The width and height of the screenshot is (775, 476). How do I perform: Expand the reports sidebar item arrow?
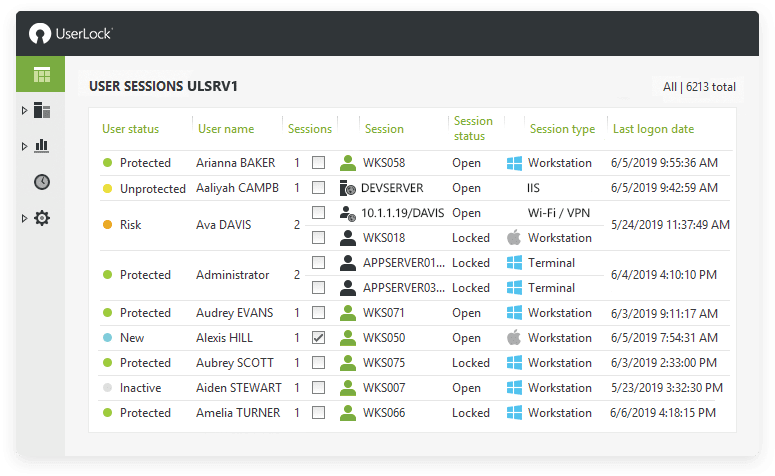(24, 146)
